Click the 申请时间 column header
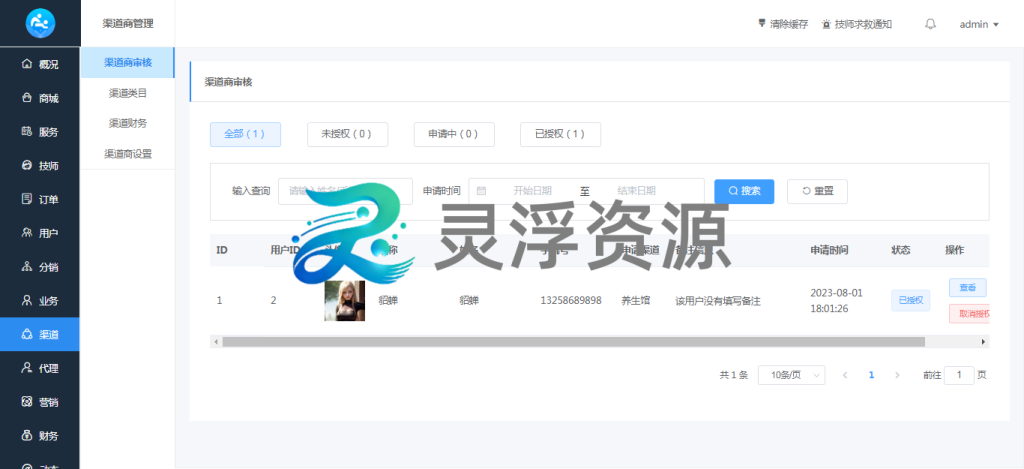This screenshot has height=469, width=1024. point(829,250)
